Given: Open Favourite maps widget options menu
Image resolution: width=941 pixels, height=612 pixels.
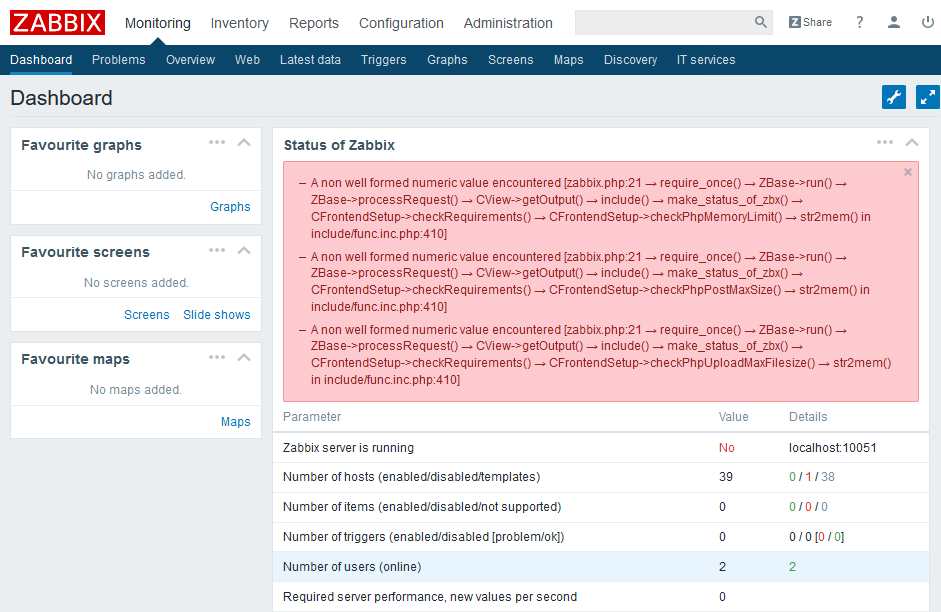Looking at the screenshot, I should click(217, 357).
